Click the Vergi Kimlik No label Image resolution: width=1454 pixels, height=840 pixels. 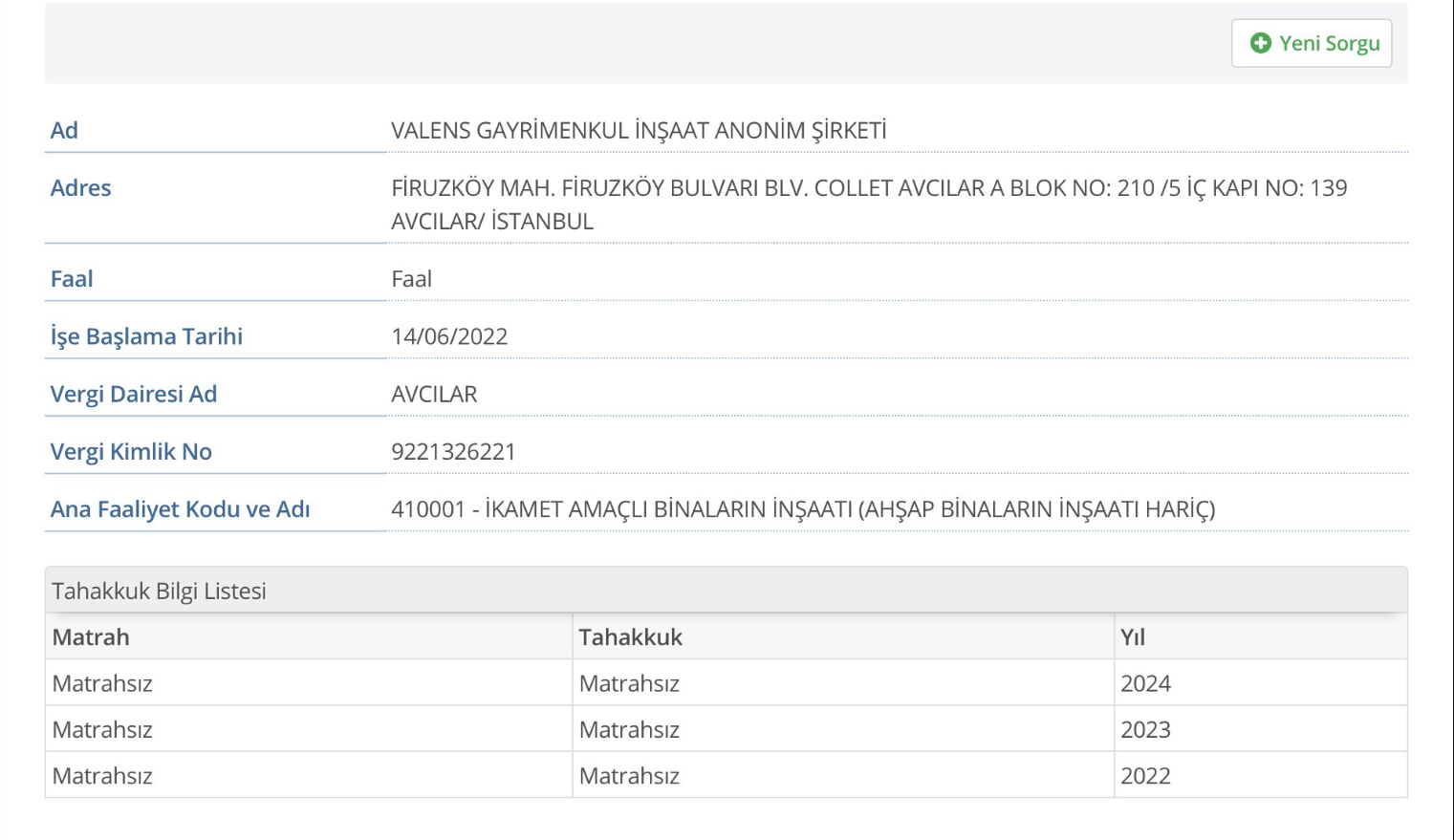click(x=131, y=452)
